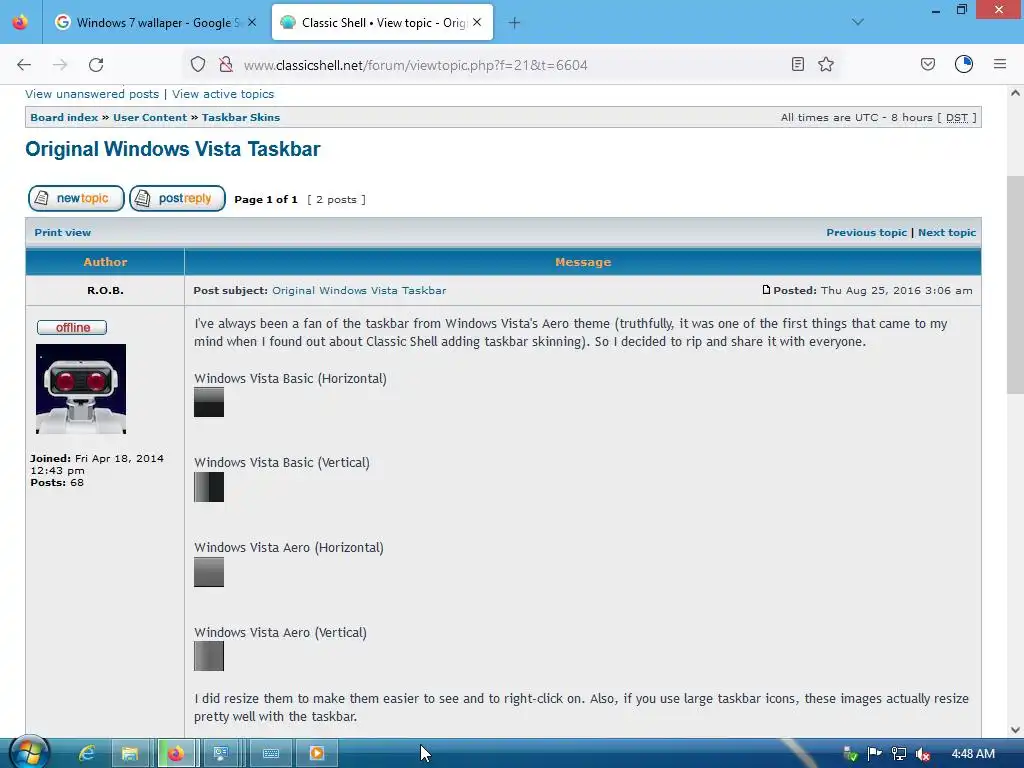Open the Windows Start orb

pyautogui.click(x=28, y=753)
